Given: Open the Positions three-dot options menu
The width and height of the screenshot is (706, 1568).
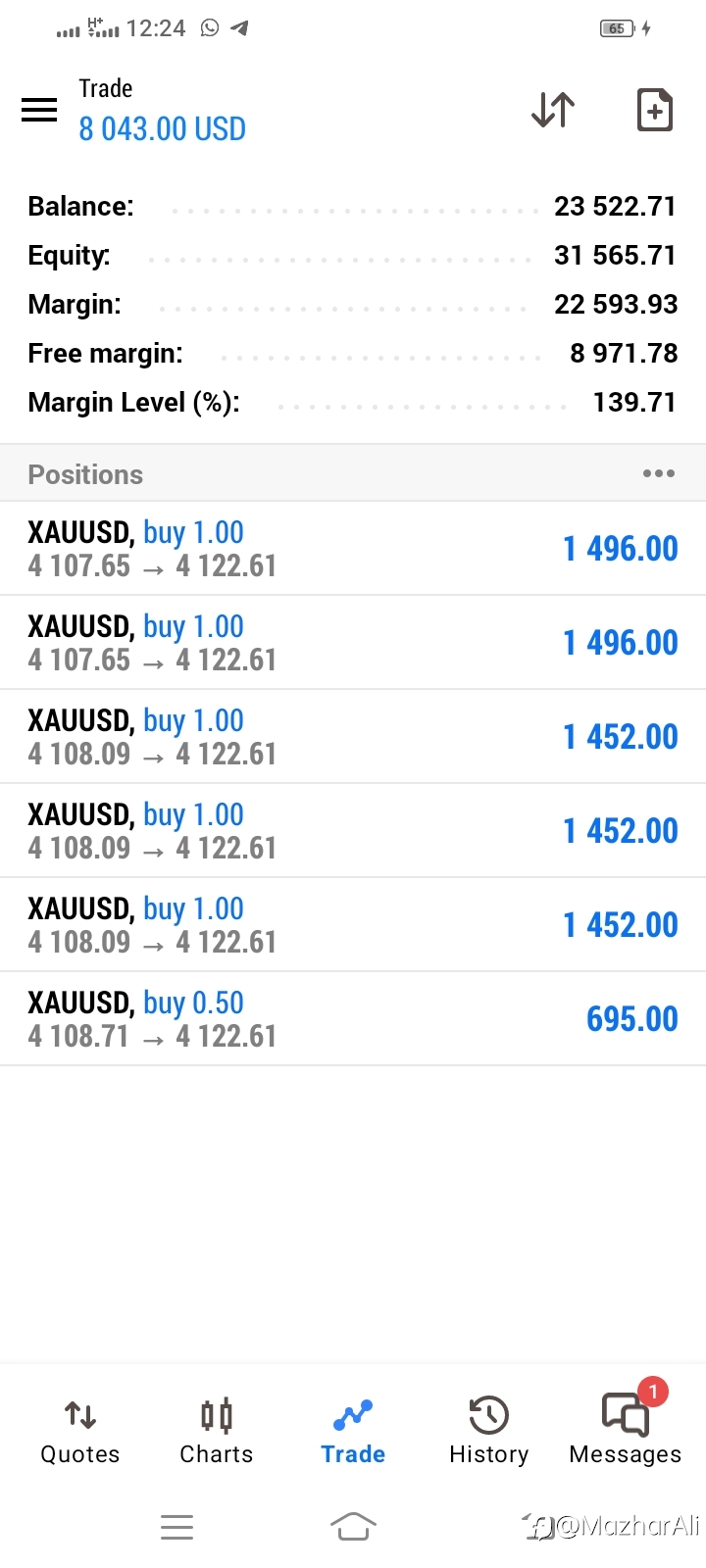Looking at the screenshot, I should (658, 474).
